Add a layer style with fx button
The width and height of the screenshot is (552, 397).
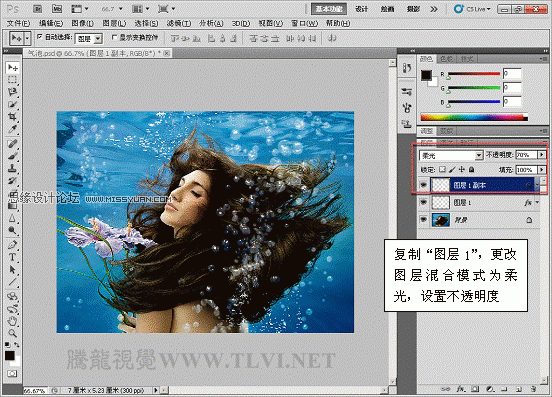coord(460,389)
